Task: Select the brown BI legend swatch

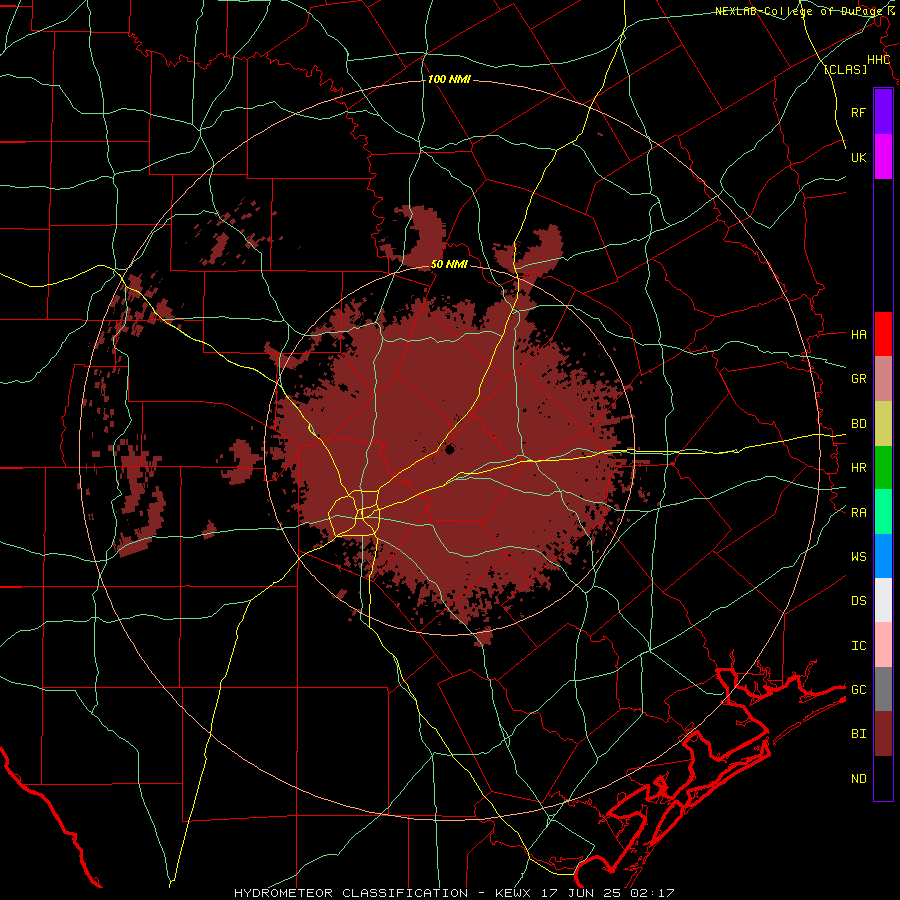Action: tap(883, 734)
